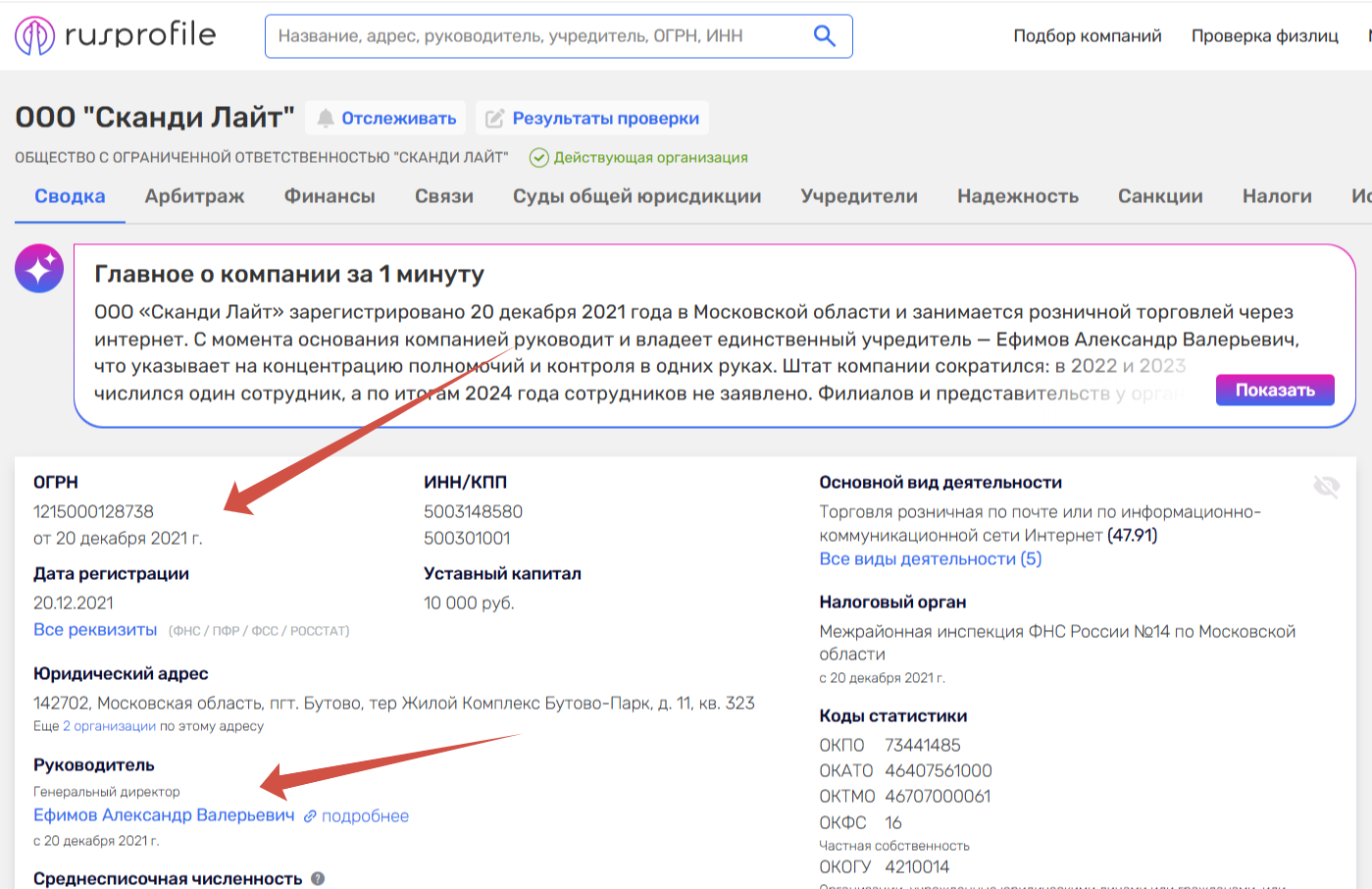
Task: Click the Частная собственность text
Action: point(894,846)
